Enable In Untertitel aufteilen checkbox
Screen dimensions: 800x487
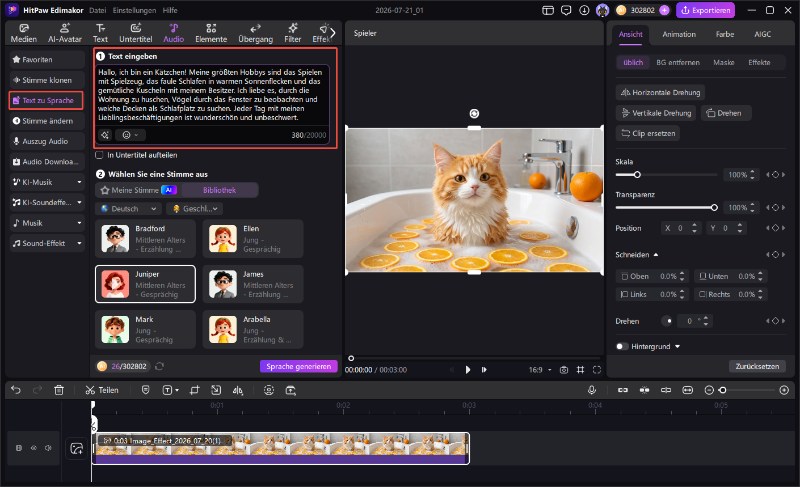click(99, 155)
